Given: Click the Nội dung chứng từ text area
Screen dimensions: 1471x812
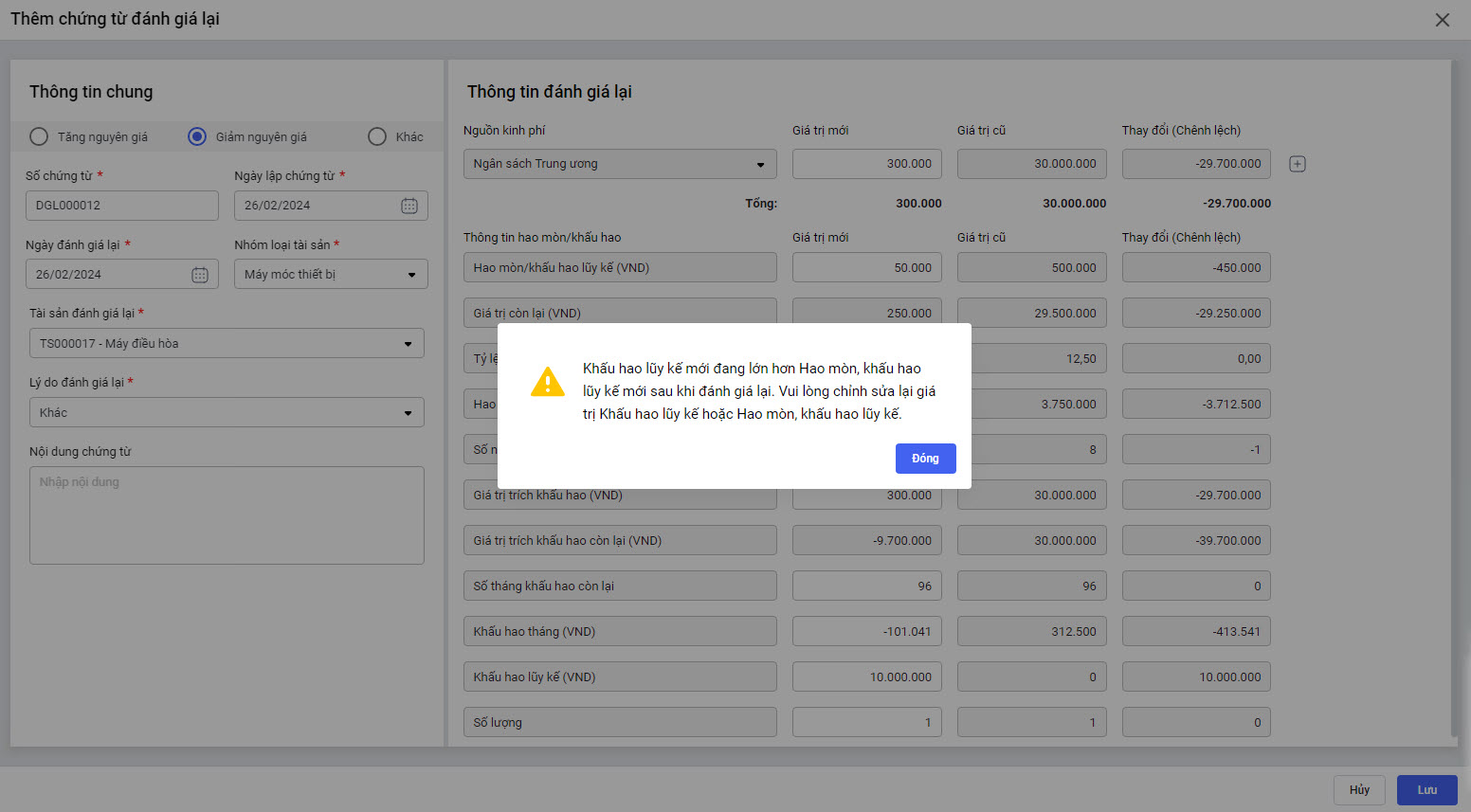Looking at the screenshot, I should click(227, 514).
